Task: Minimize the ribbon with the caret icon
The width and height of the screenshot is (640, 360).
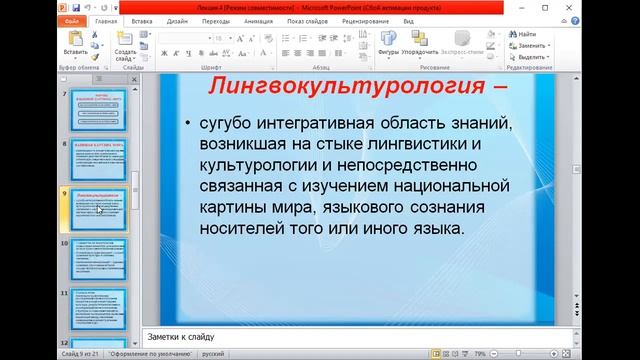Action: click(564, 21)
